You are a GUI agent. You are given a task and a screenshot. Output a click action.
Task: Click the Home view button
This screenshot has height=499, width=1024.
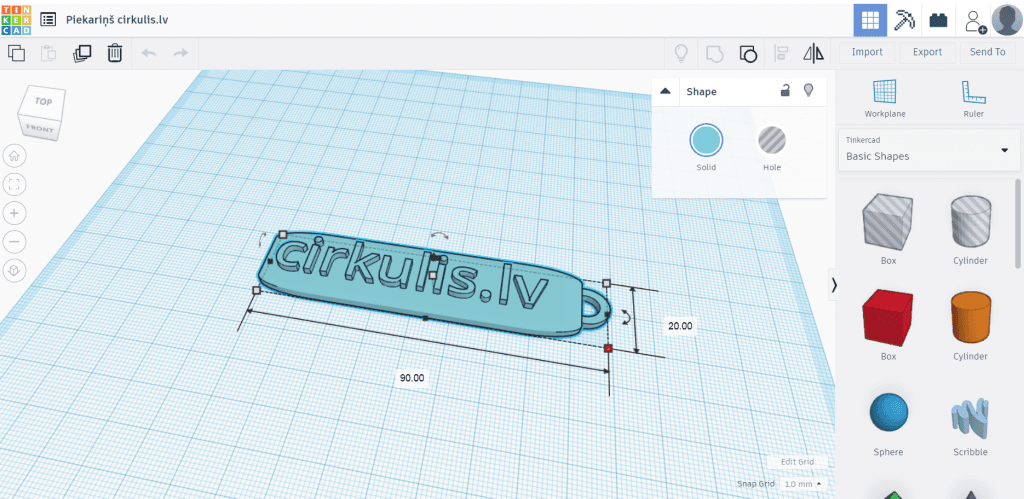(x=14, y=157)
